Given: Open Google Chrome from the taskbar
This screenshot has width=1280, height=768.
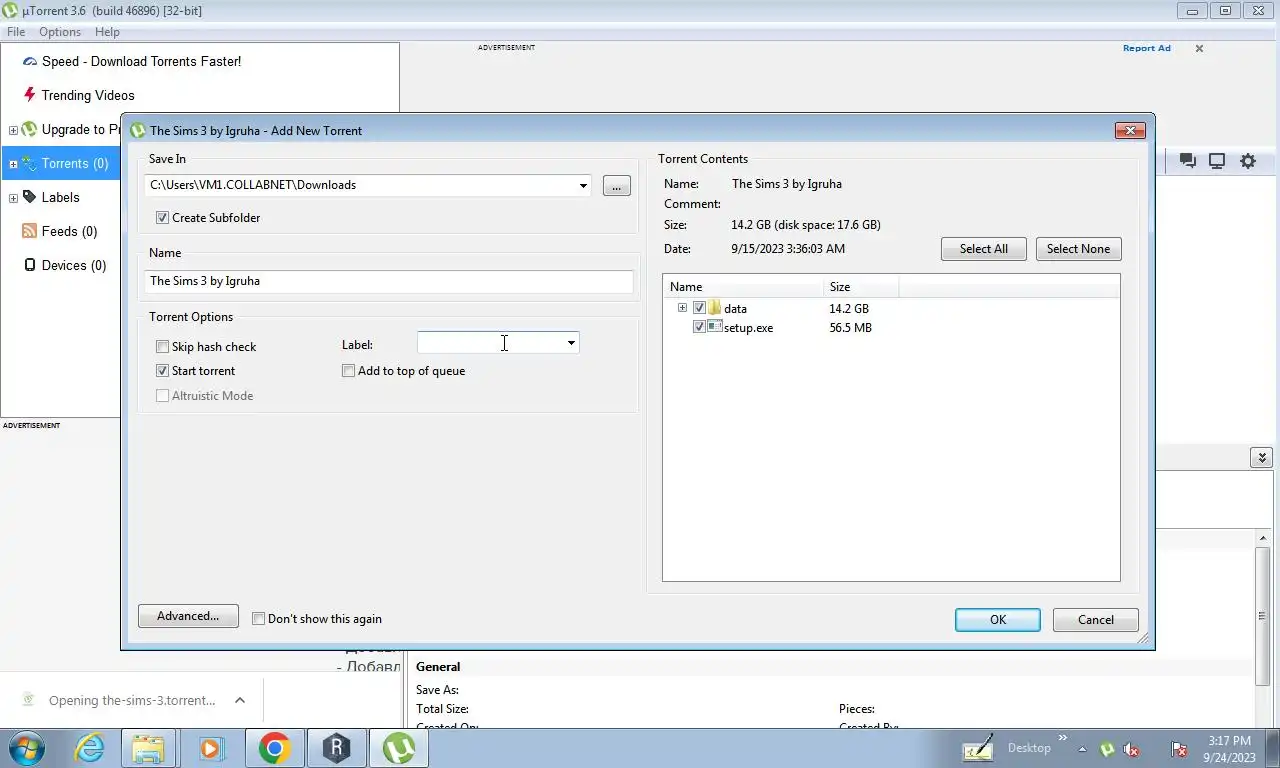Looking at the screenshot, I should tap(274, 748).
